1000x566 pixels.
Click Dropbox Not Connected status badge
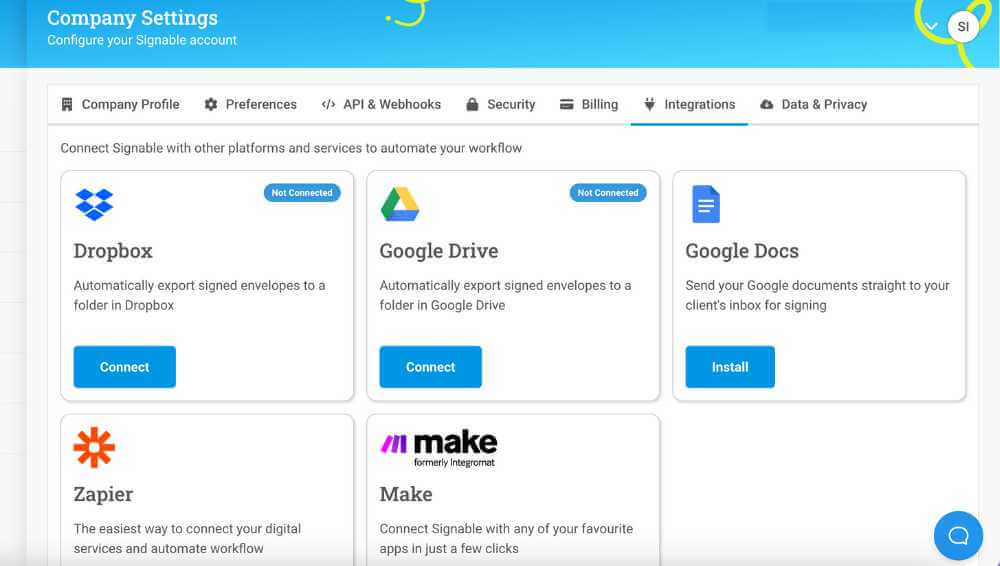(x=302, y=193)
